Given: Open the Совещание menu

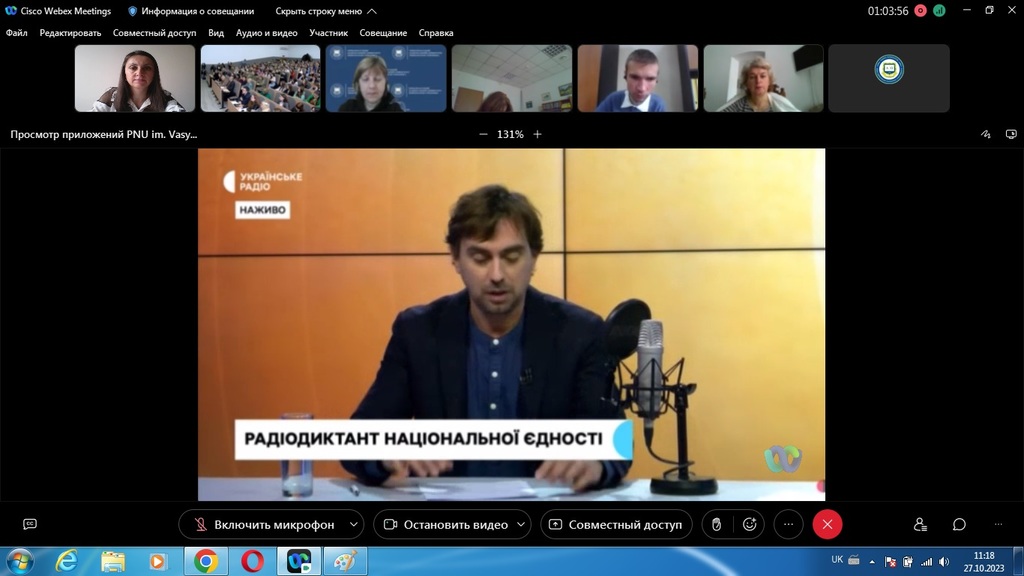Looking at the screenshot, I should click(383, 33).
